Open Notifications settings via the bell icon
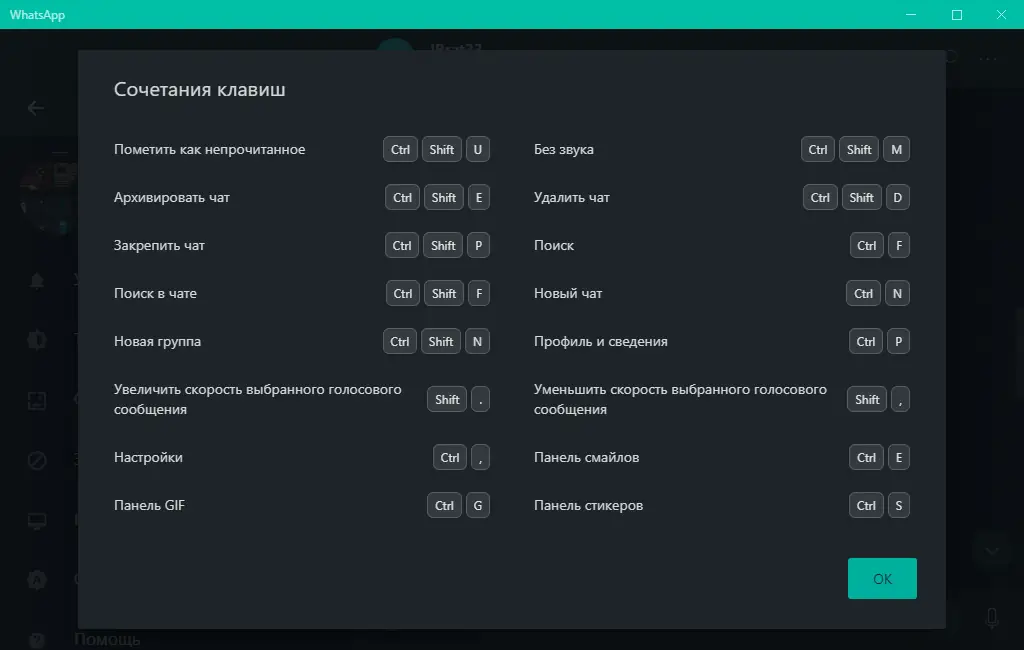Viewport: 1024px width, 650px height. tap(37, 282)
